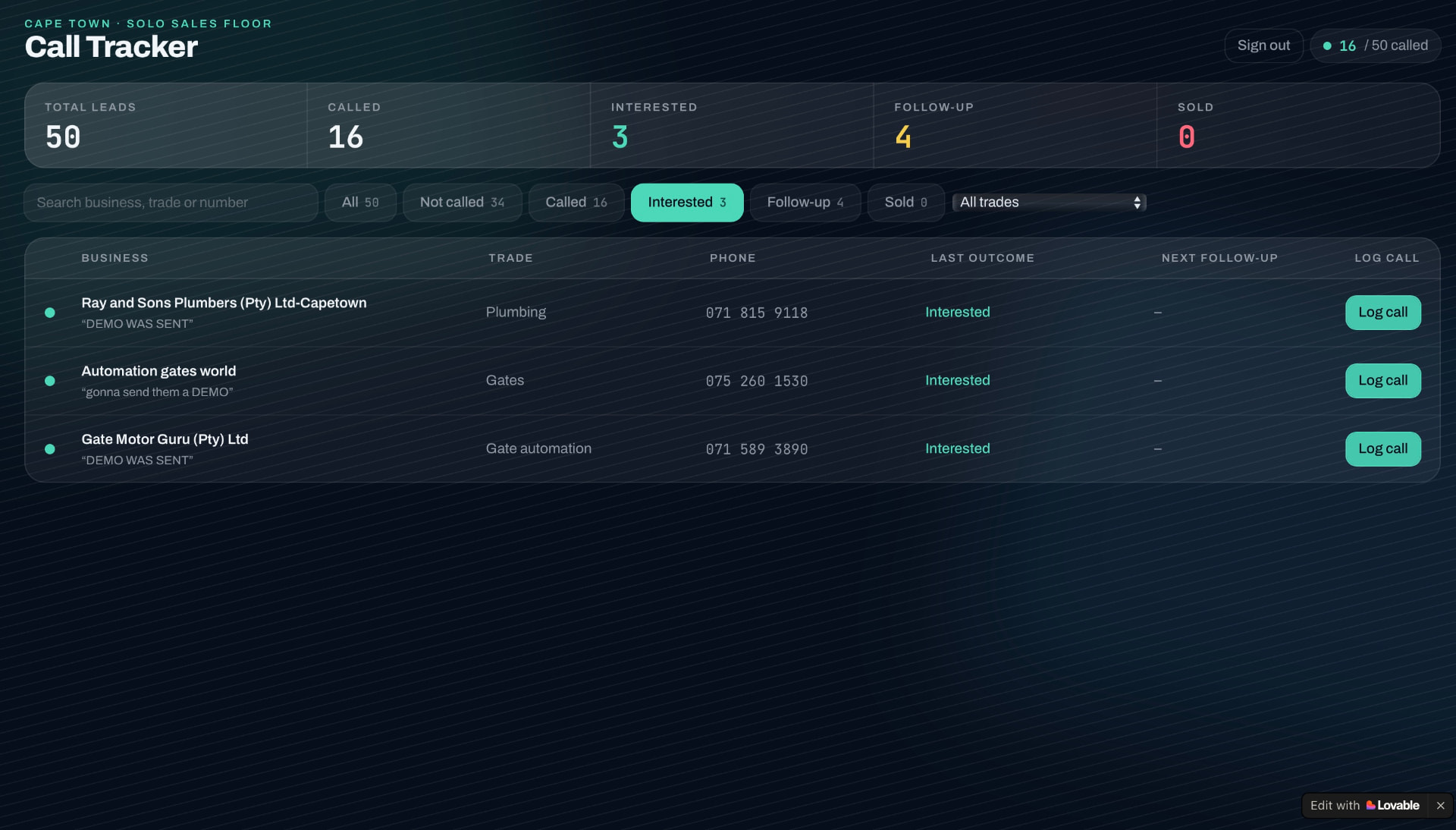Click the Lovable logo in the edit badge

click(1392, 805)
